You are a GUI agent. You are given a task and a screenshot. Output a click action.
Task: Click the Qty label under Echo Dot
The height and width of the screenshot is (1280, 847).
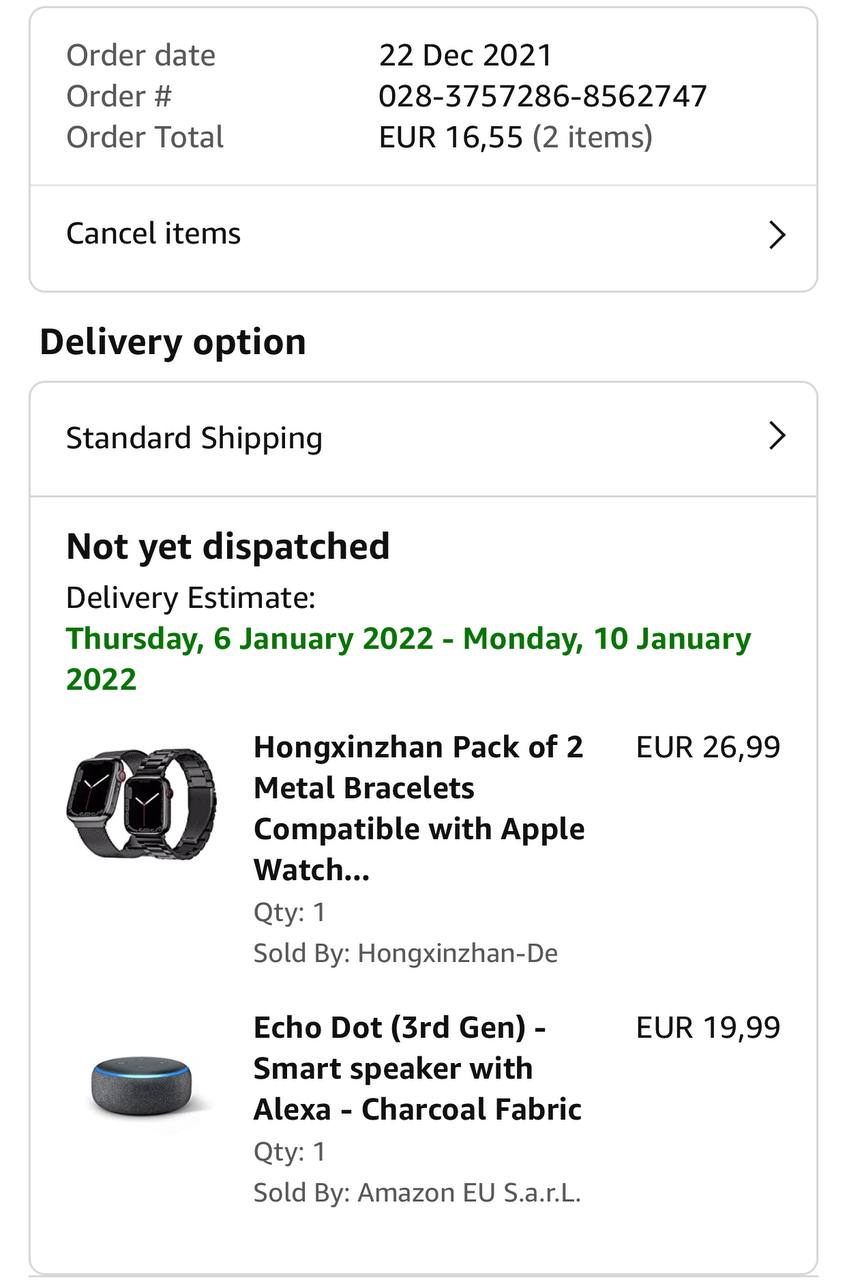click(289, 1152)
